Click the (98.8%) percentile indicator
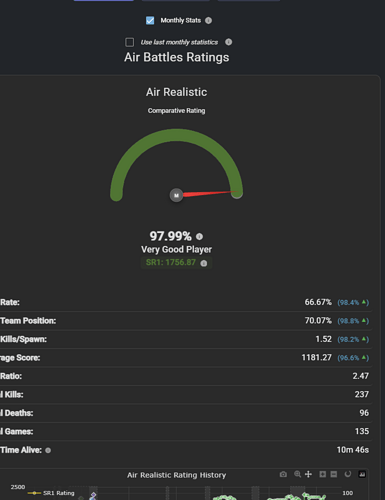Viewport: 385px width, 500px height. (353, 321)
